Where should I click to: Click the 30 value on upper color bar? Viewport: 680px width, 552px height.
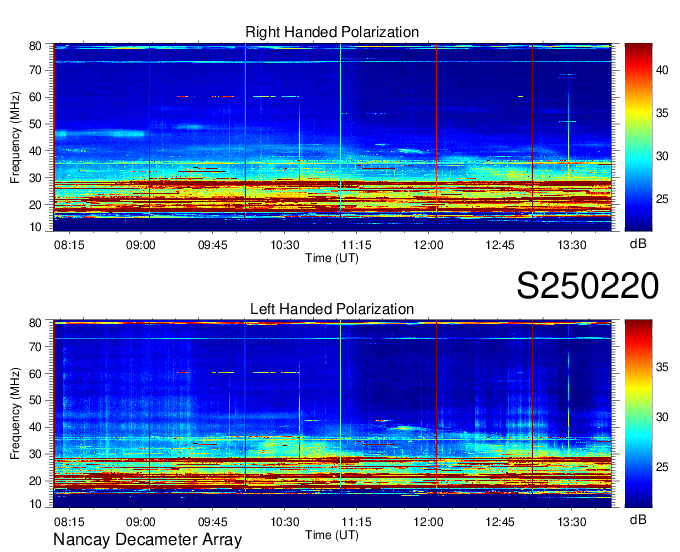[662, 156]
